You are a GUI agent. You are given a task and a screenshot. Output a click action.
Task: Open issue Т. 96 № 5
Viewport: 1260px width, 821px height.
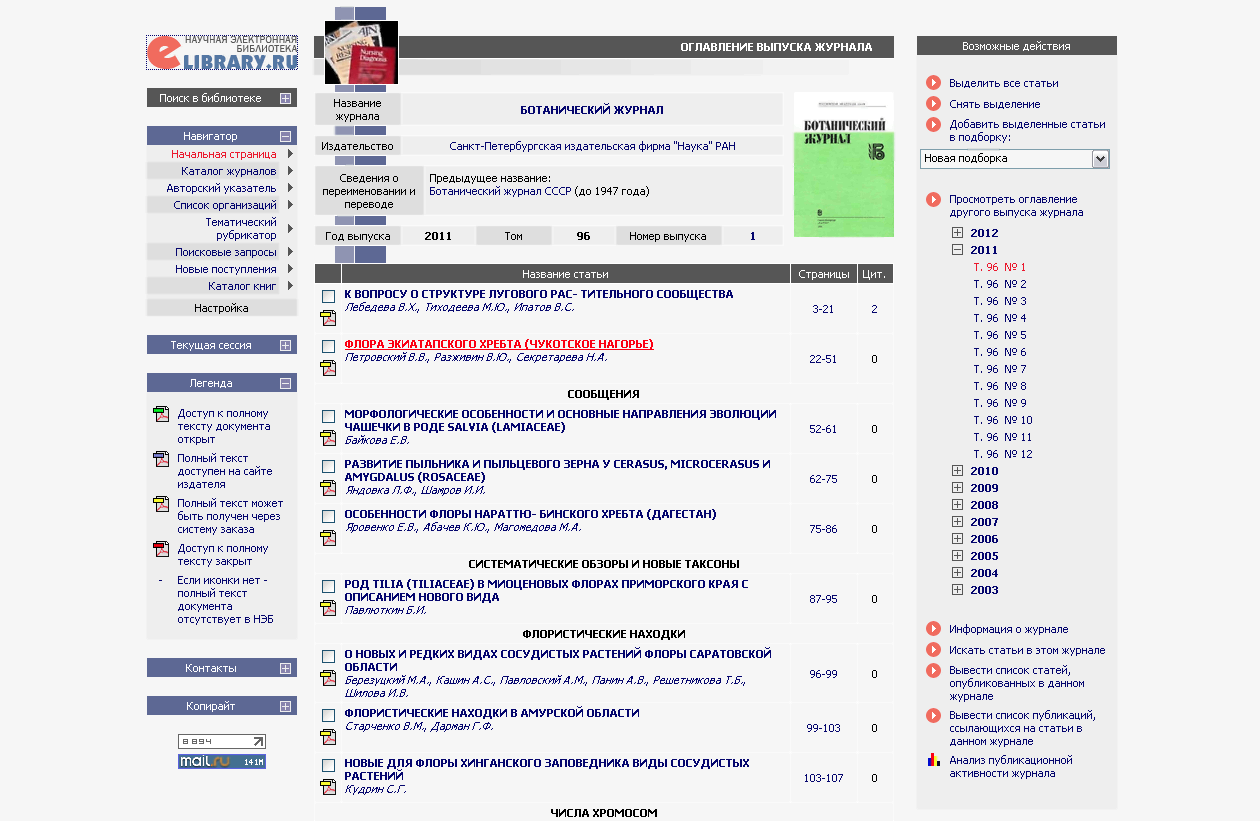pyautogui.click(x=999, y=335)
